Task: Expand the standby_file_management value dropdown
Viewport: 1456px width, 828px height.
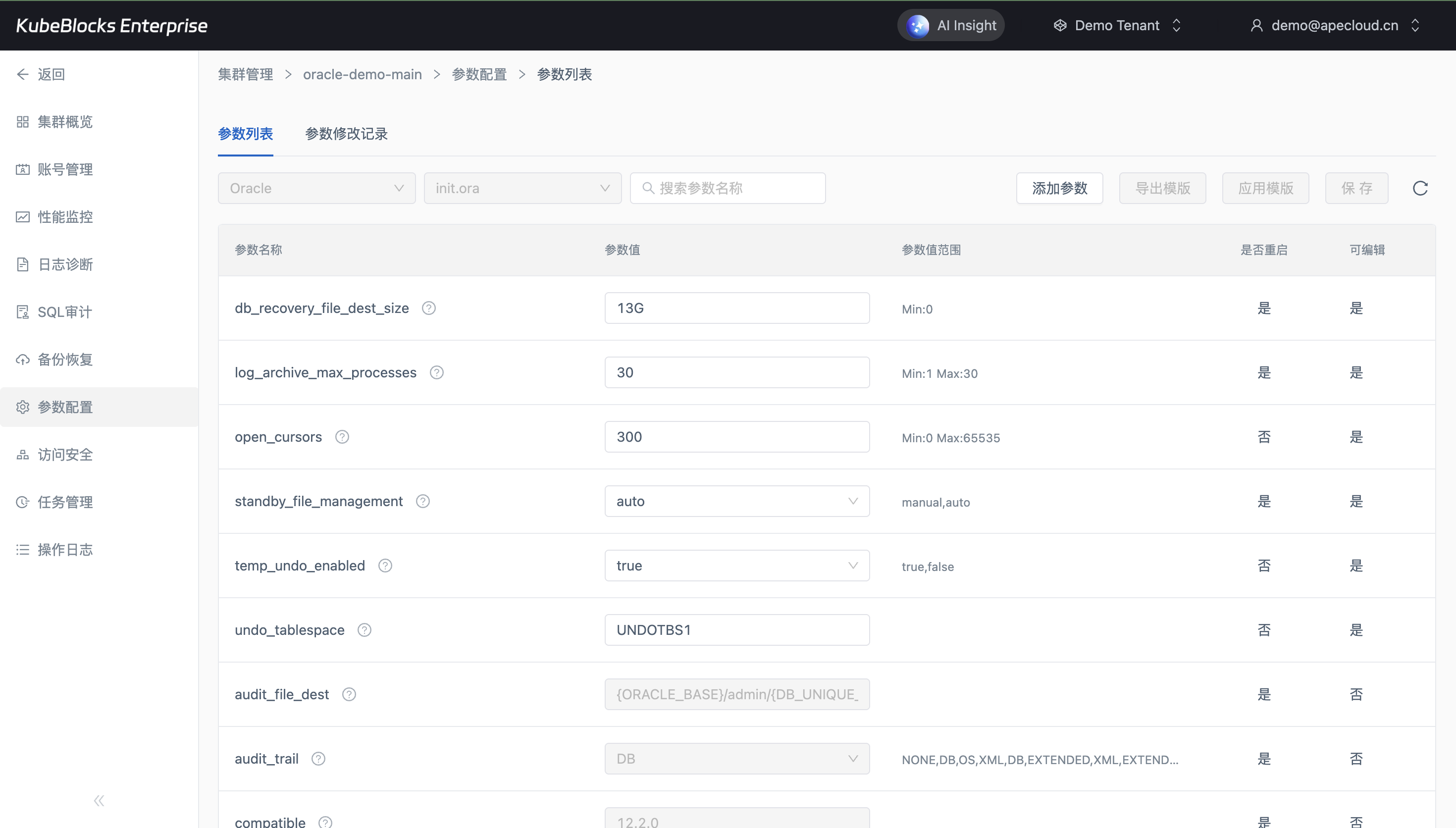Action: tap(737, 501)
